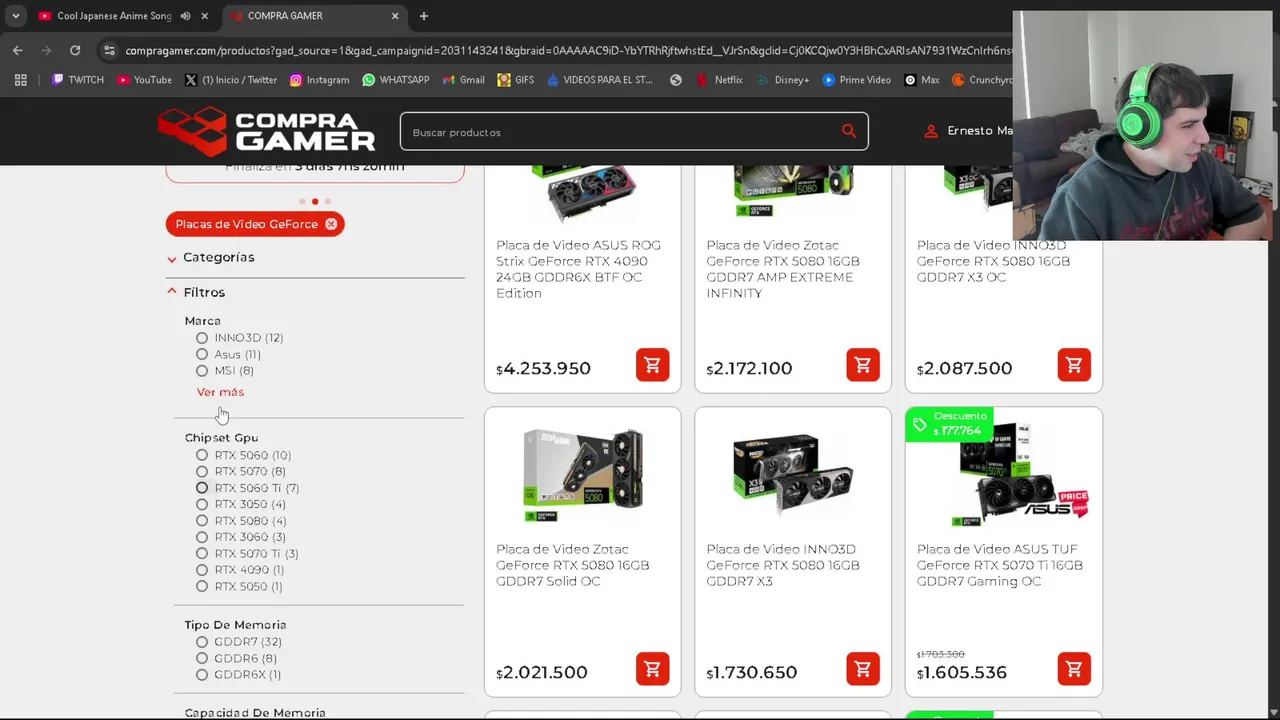Image resolution: width=1280 pixels, height=720 pixels.
Task: Open the ASUS TUF RTX 5070 Ti product image
Action: pos(1020,476)
